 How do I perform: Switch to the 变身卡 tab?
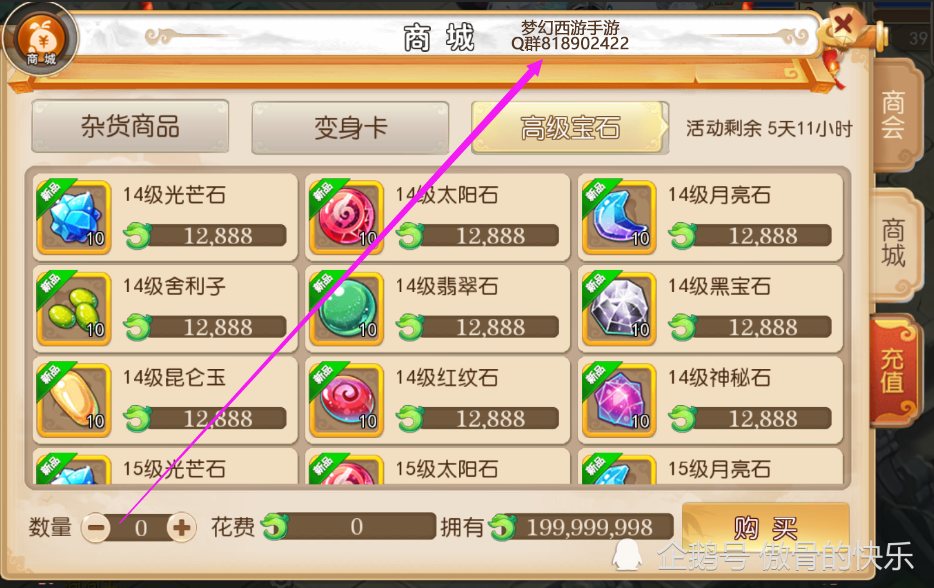coord(350,127)
